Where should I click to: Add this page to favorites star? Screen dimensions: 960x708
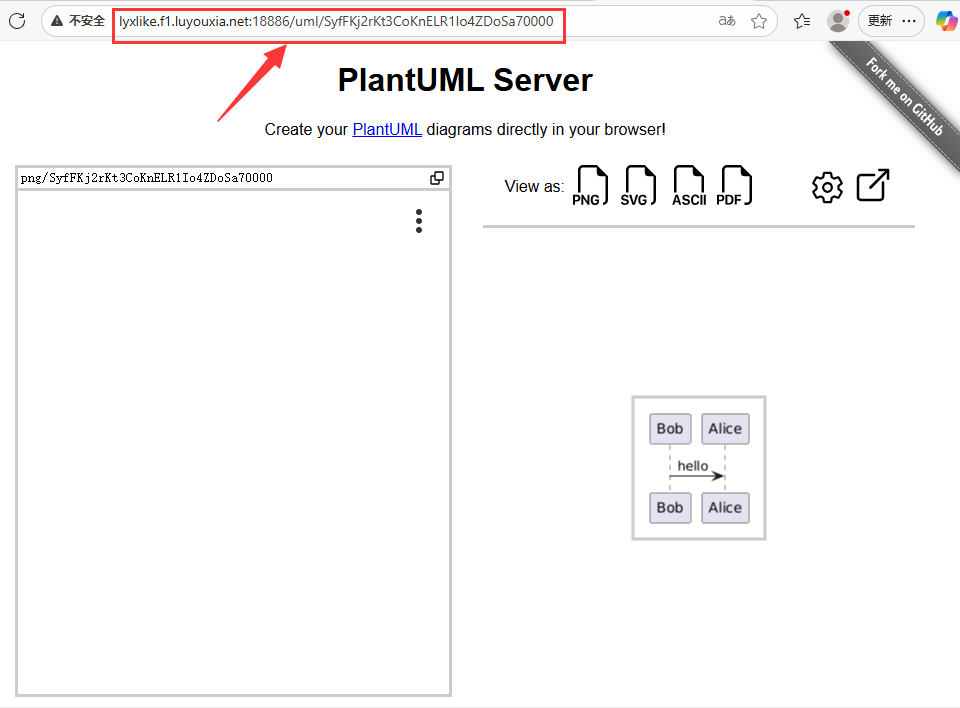[x=759, y=21]
